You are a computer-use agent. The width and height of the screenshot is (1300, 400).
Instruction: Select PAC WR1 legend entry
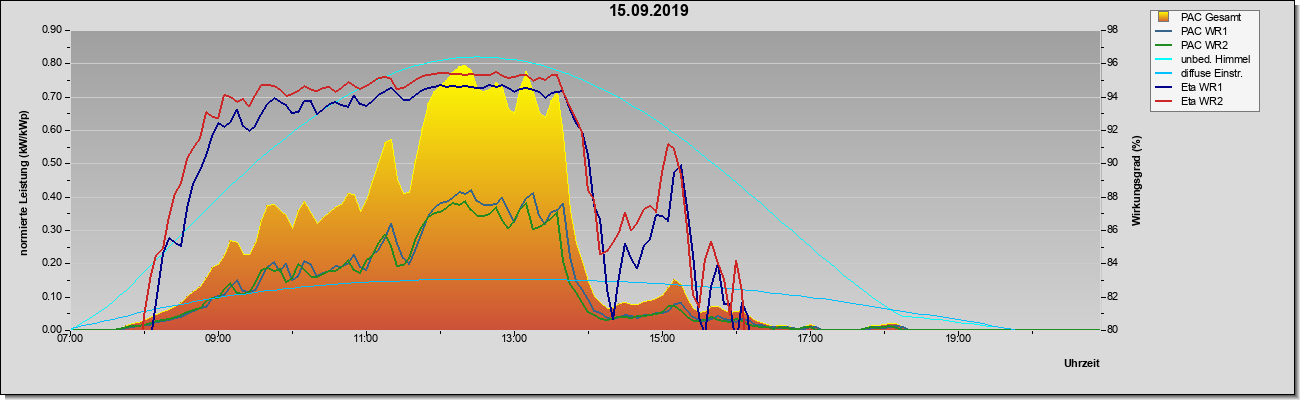tap(1203, 32)
